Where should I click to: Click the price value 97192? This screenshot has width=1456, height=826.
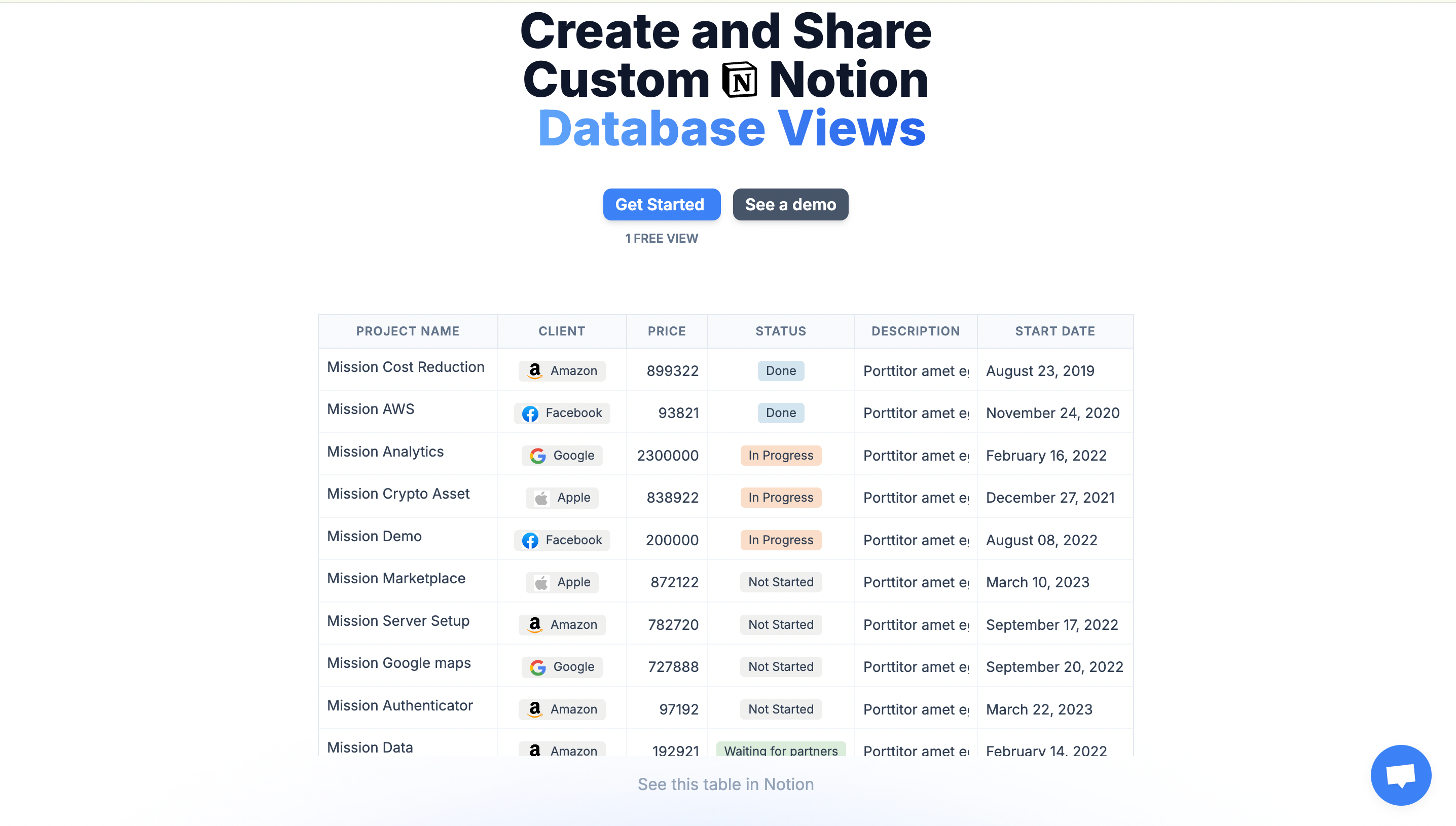[679, 709]
